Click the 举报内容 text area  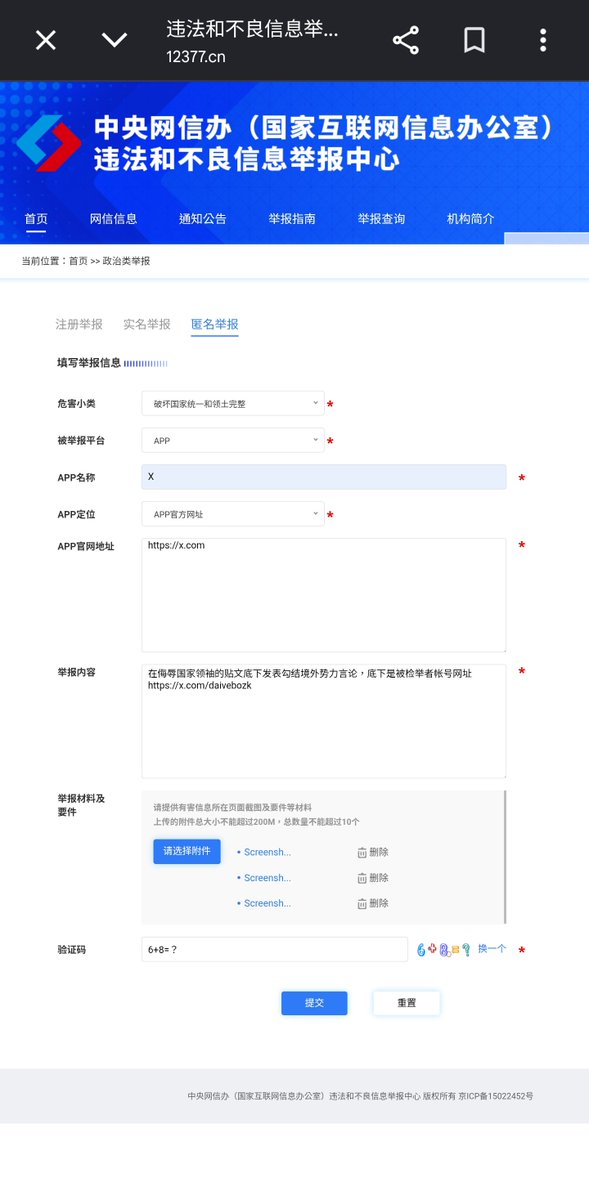[324, 721]
